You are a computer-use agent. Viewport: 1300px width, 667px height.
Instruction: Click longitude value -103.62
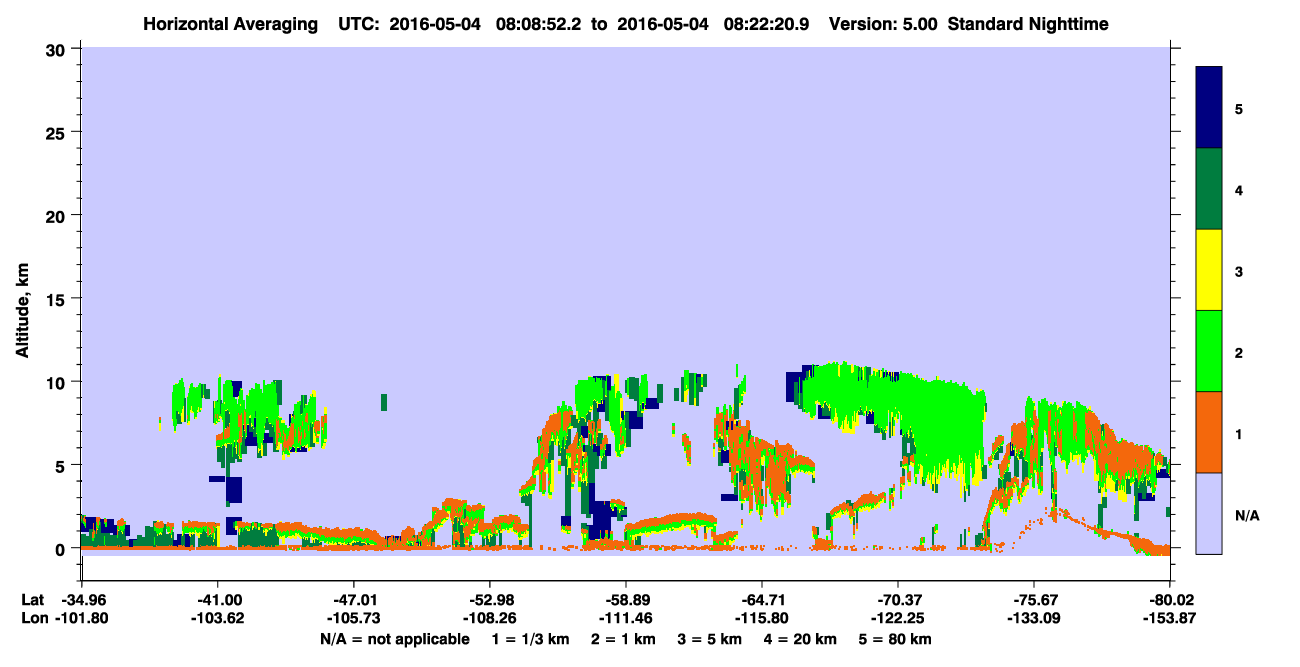(x=217, y=619)
